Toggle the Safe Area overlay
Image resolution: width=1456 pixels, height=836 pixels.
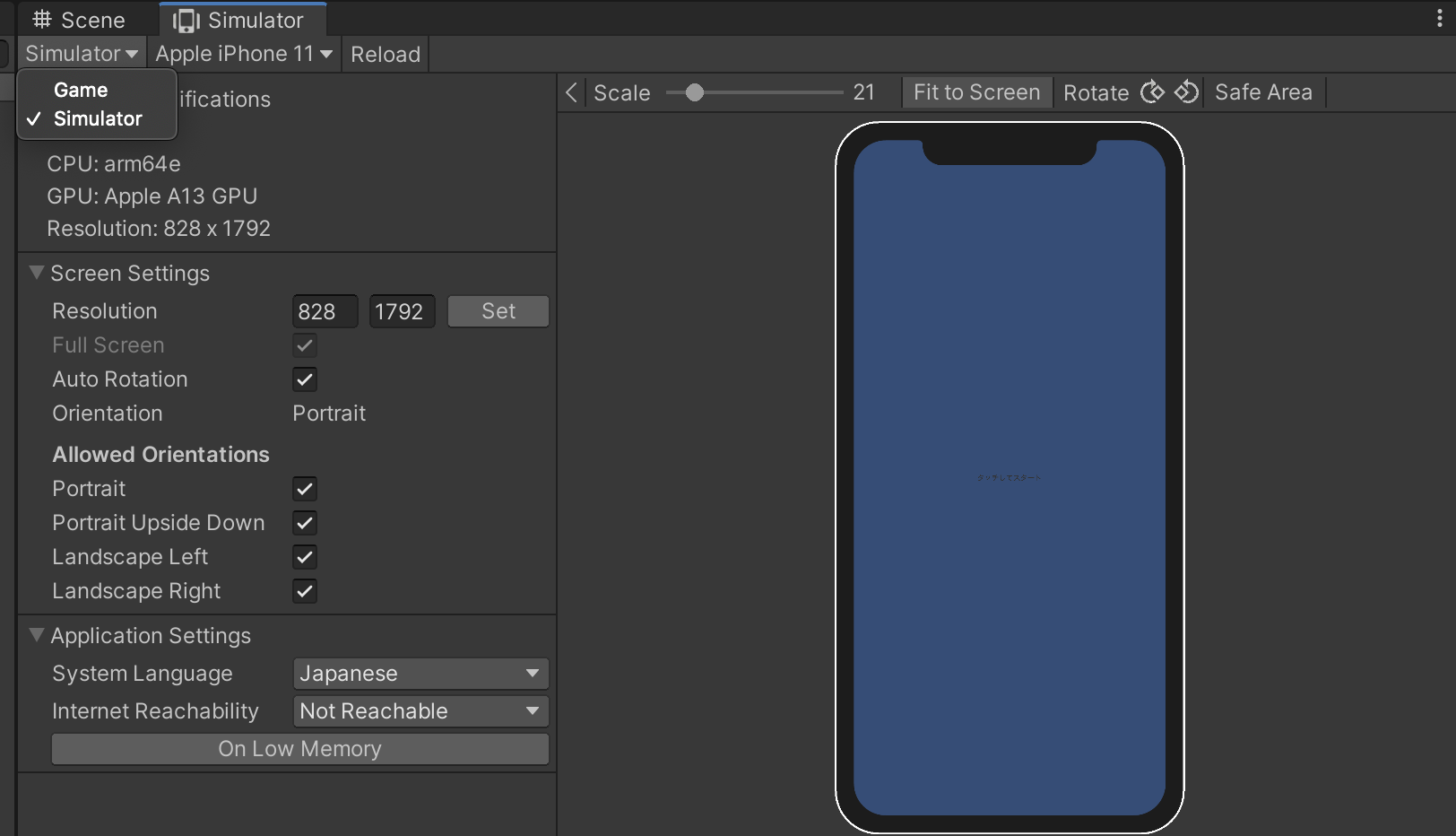1263,92
